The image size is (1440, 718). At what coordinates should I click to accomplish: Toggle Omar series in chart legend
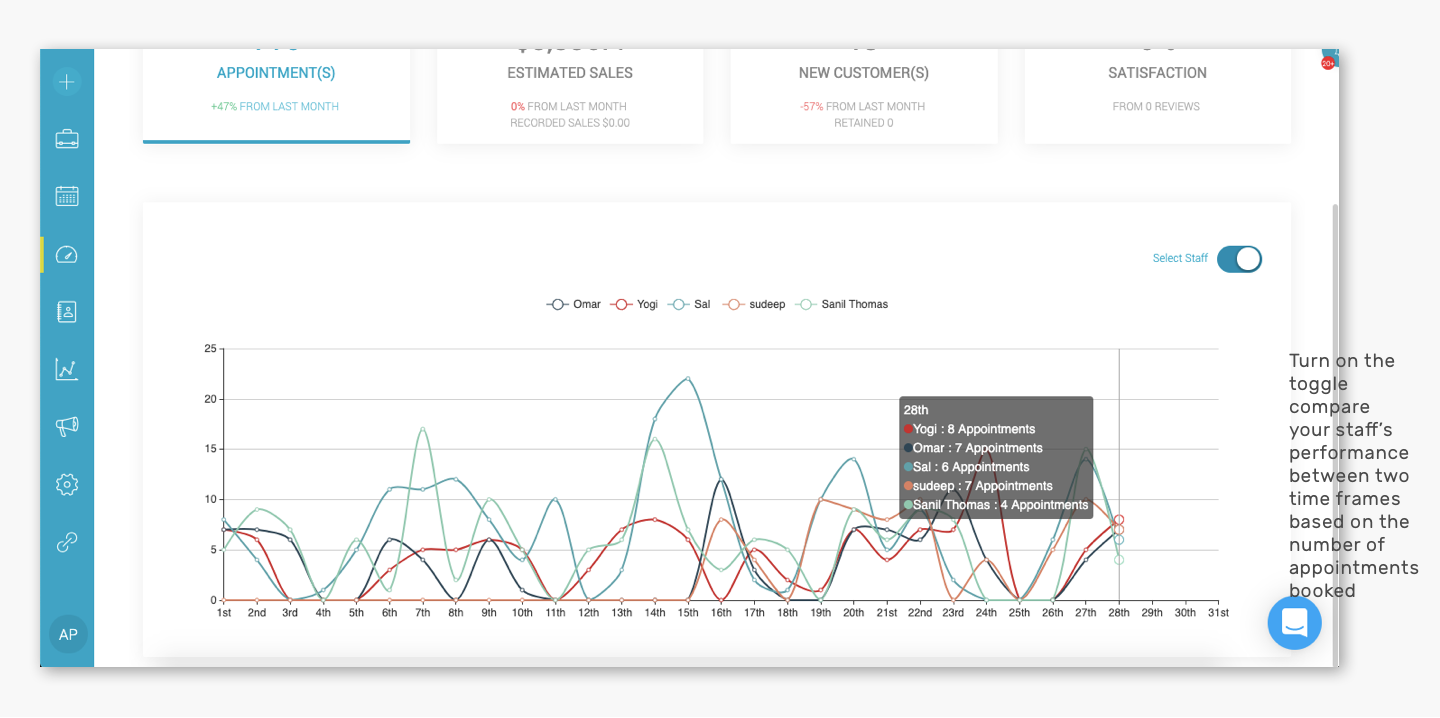coord(574,304)
